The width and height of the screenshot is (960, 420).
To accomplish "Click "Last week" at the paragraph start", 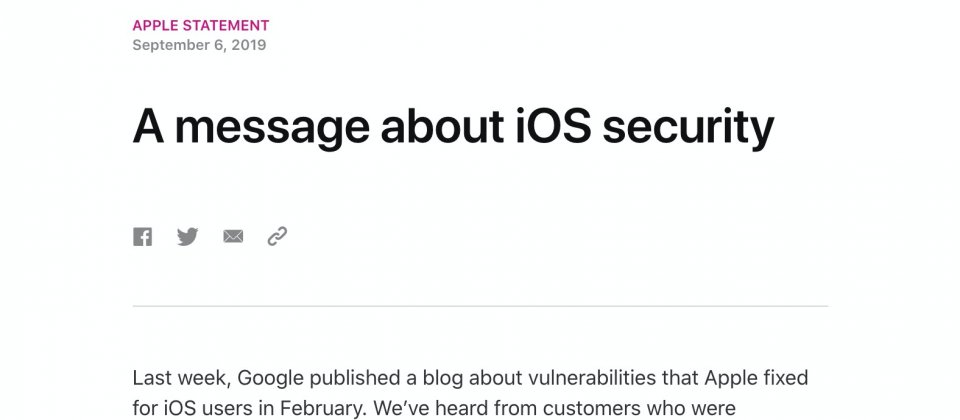I will (x=182, y=378).
